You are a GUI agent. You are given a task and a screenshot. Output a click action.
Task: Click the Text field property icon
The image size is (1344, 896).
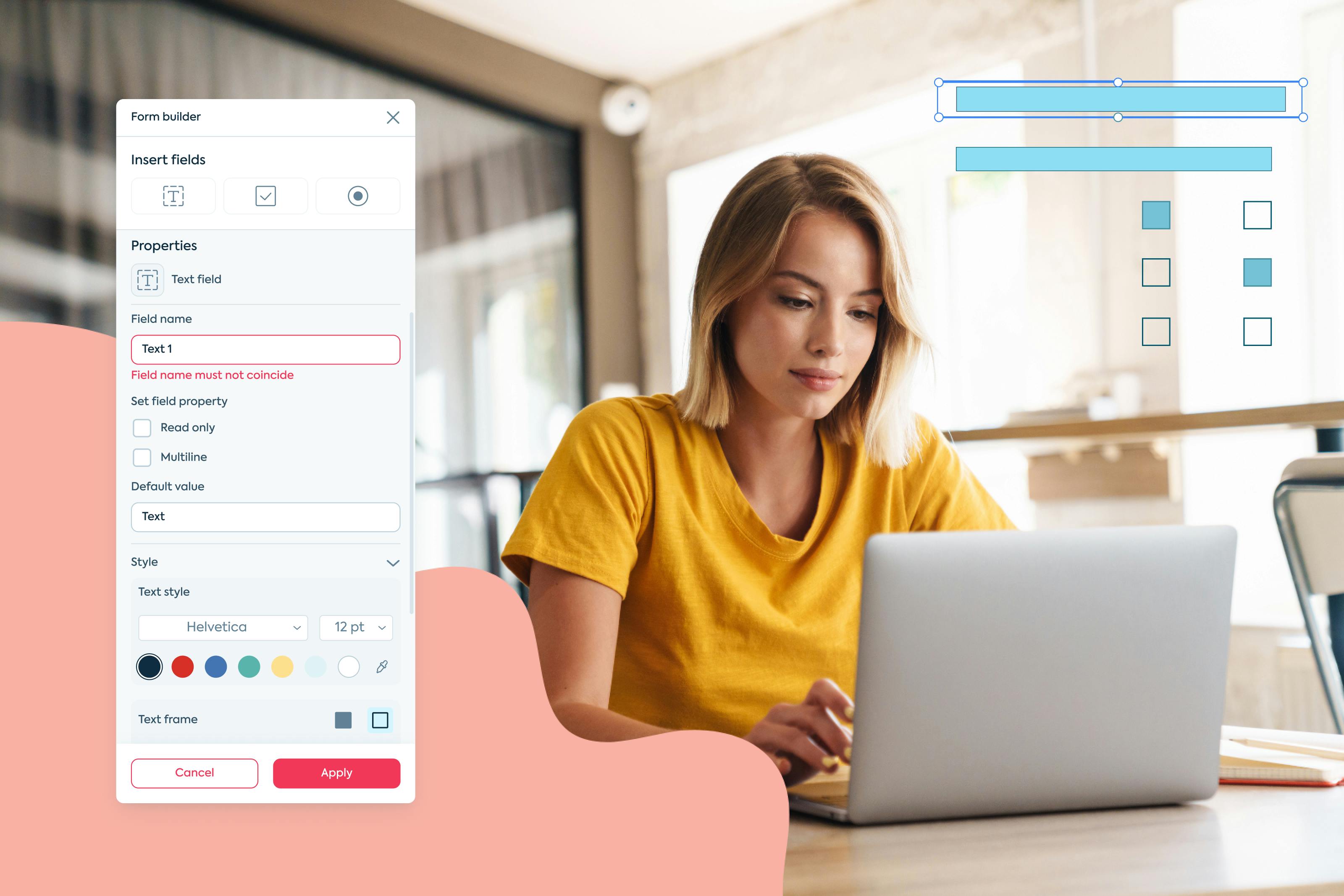point(148,279)
